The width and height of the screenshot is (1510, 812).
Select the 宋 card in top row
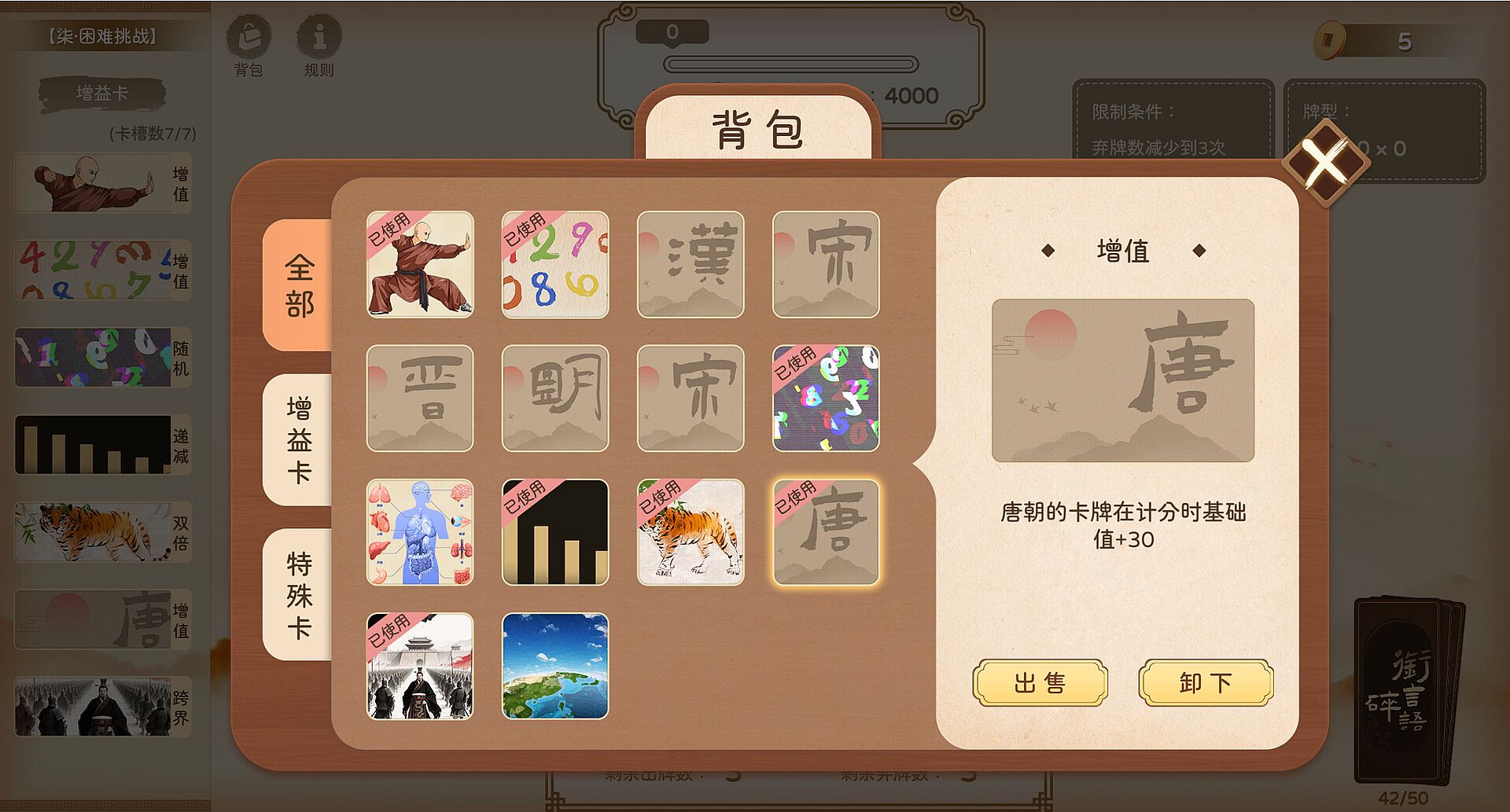[x=826, y=264]
